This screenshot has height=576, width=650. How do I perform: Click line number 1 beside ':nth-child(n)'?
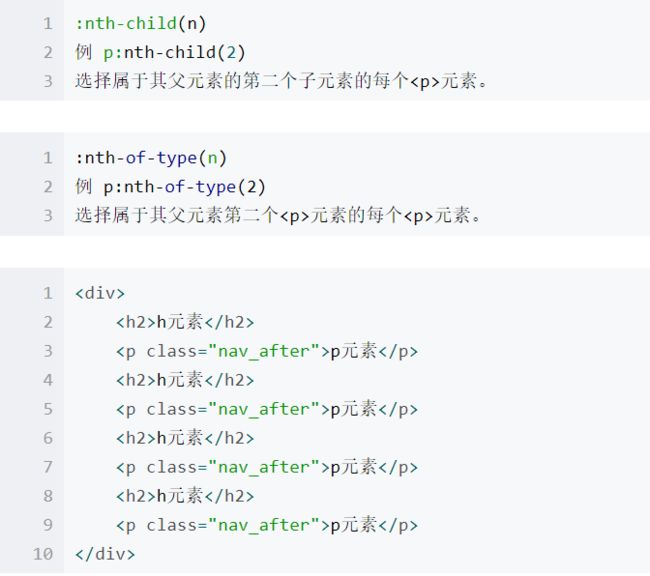click(x=48, y=24)
